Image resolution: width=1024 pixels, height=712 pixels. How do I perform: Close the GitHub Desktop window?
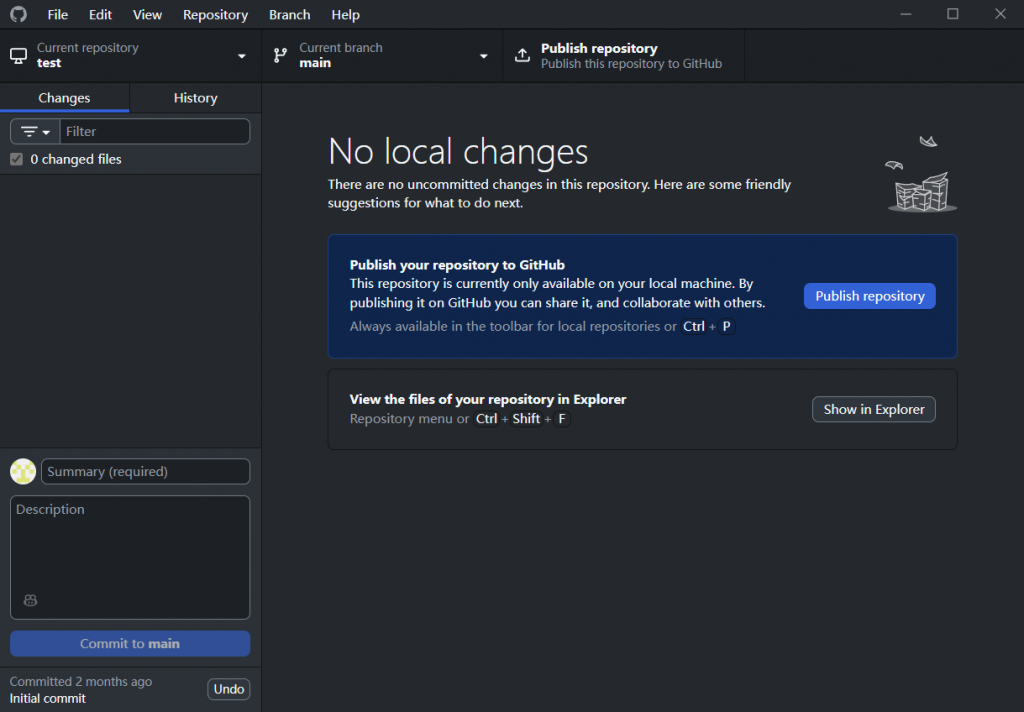coord(1000,14)
